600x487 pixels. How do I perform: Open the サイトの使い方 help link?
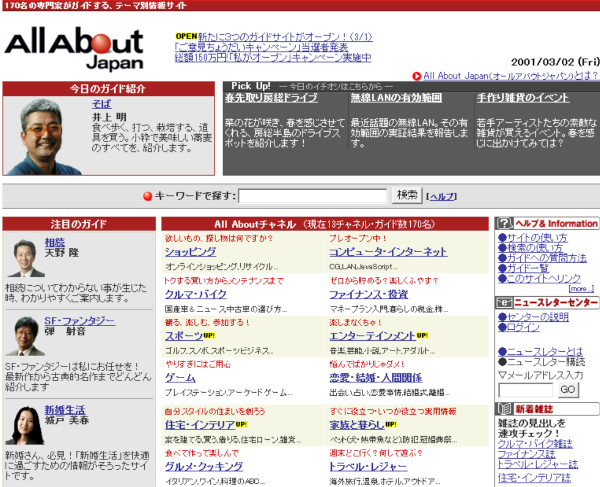(533, 238)
